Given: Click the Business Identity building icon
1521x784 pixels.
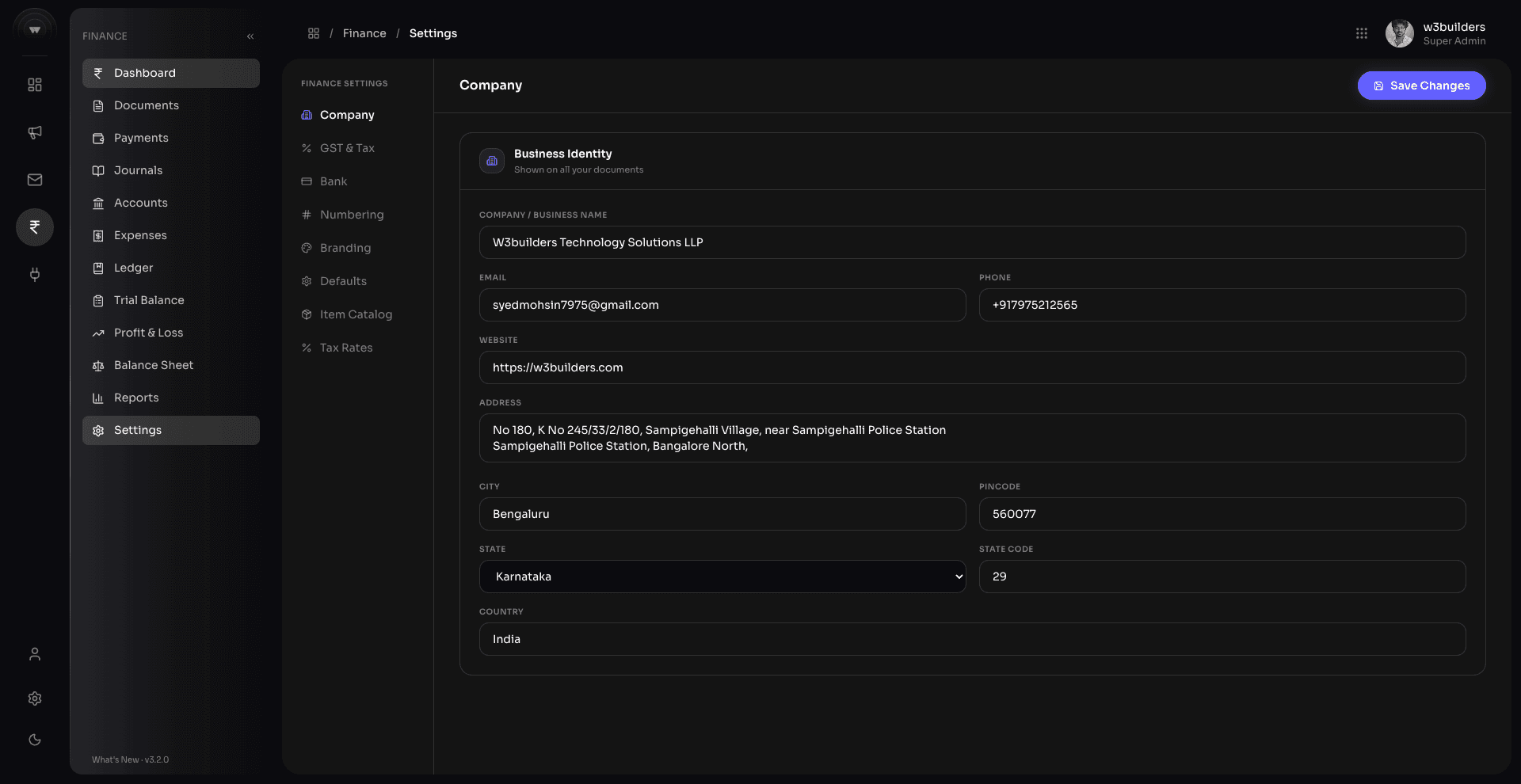Looking at the screenshot, I should pyautogui.click(x=492, y=161).
